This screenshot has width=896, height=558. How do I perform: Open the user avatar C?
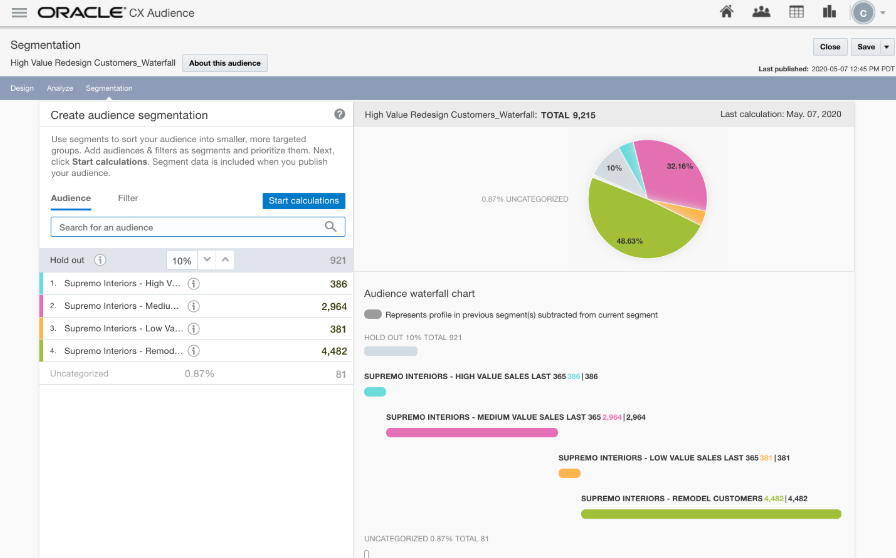click(863, 13)
